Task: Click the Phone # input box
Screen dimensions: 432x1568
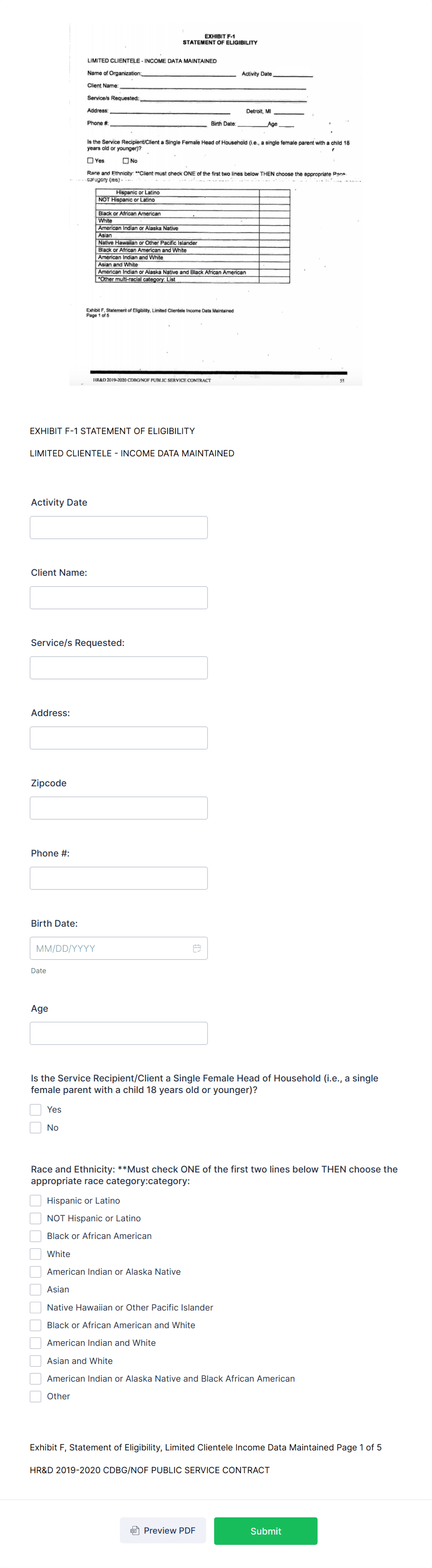Action: pos(118,878)
